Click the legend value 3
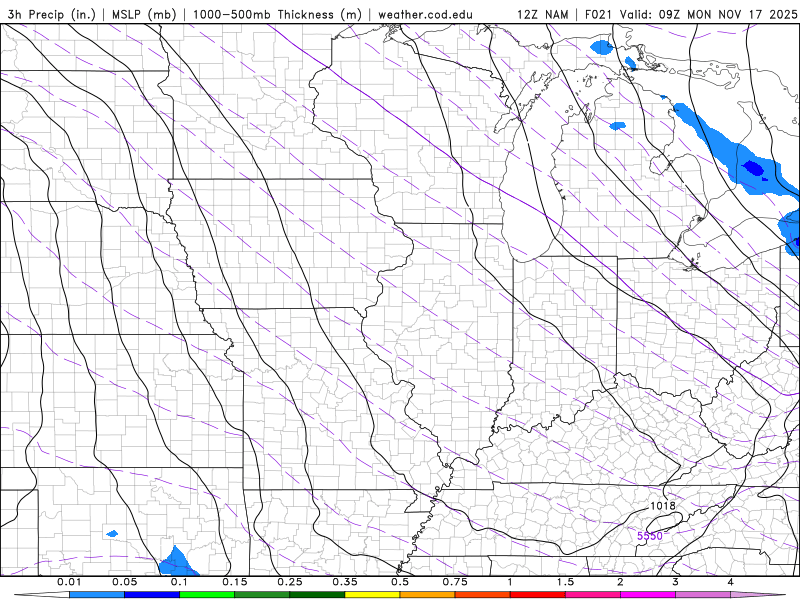Screen dimensions: 800x600 tap(675, 582)
